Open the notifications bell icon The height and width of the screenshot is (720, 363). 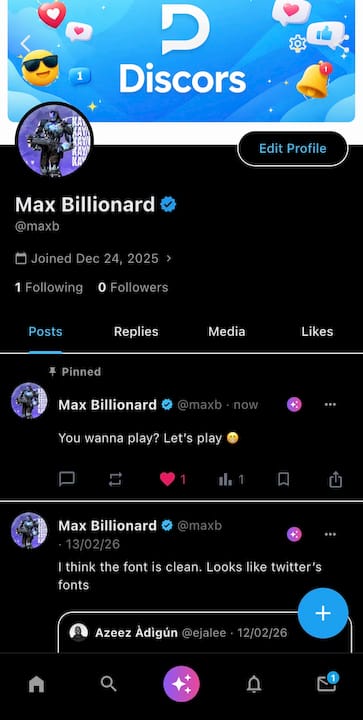(x=254, y=684)
